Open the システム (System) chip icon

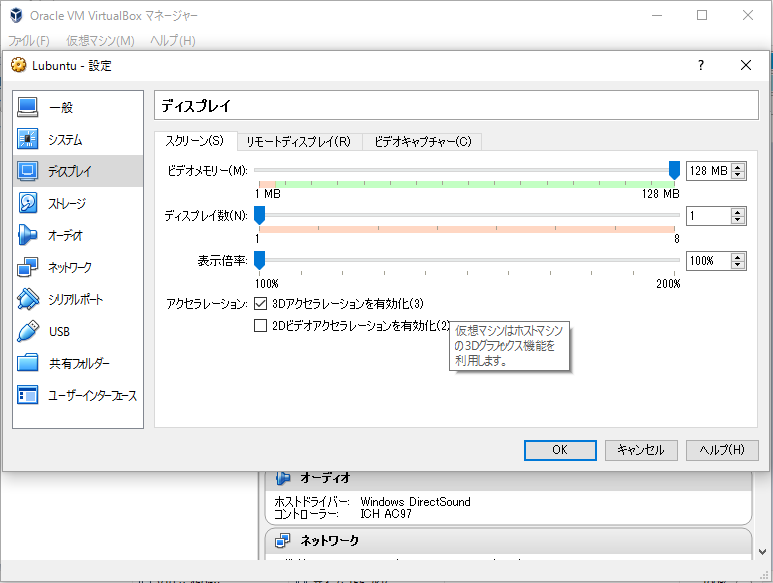pos(28,139)
